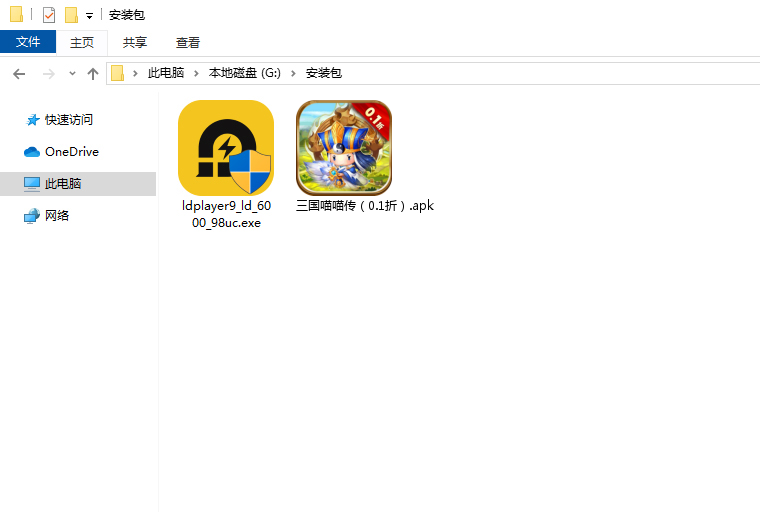Click the New Folder icon in quick access toolbar
Screen dimensions: 760x512
click(x=71, y=15)
